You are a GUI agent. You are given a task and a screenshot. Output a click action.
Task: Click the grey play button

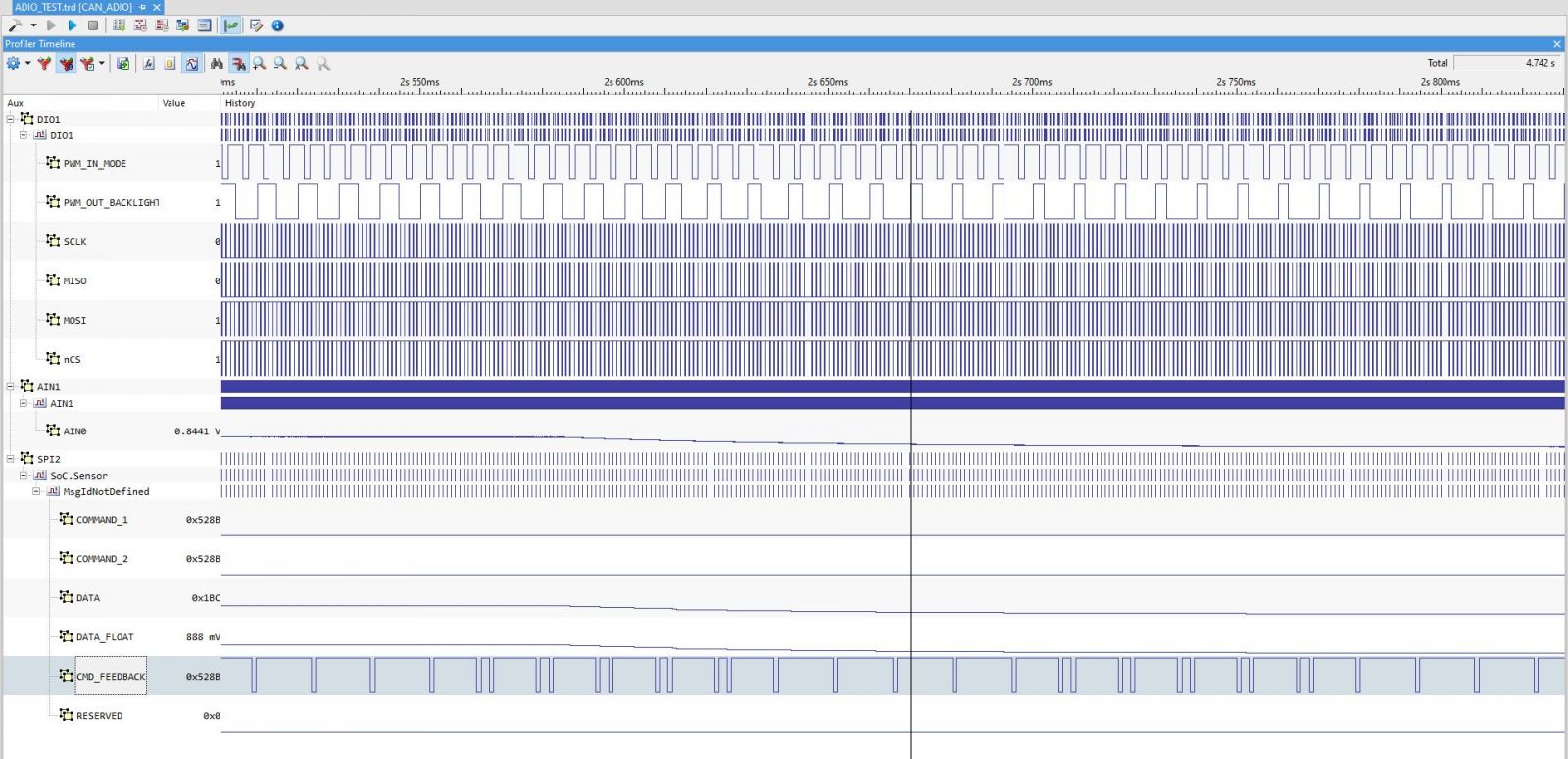point(52,25)
